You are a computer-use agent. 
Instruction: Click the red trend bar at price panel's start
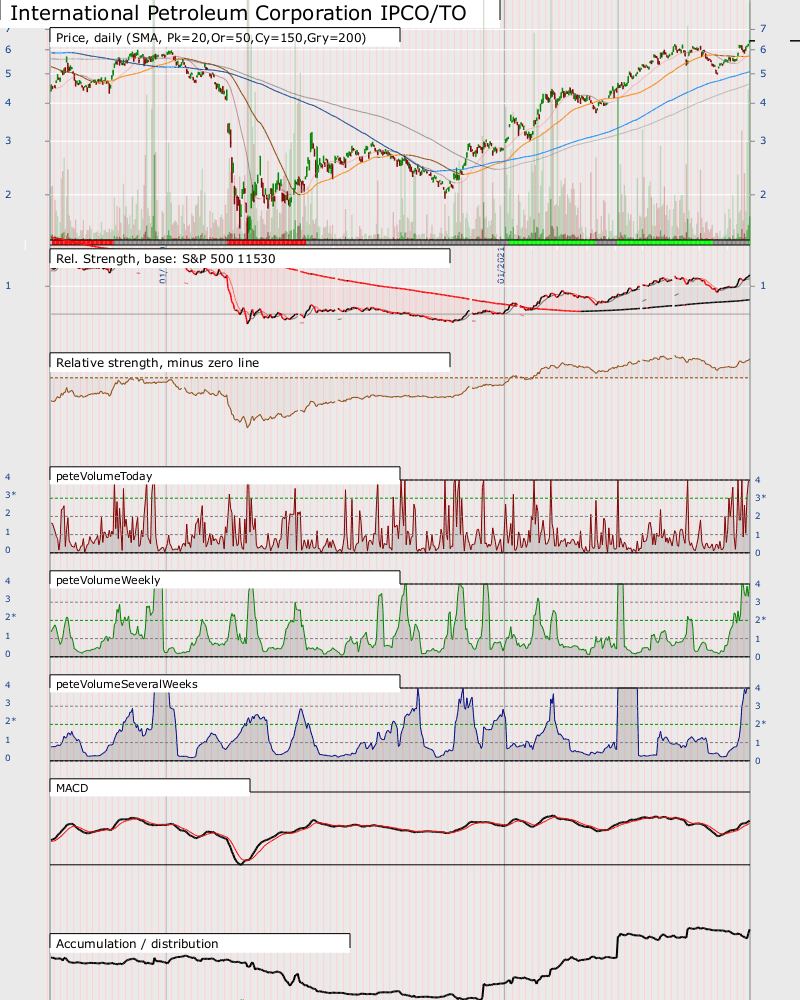click(x=82, y=242)
